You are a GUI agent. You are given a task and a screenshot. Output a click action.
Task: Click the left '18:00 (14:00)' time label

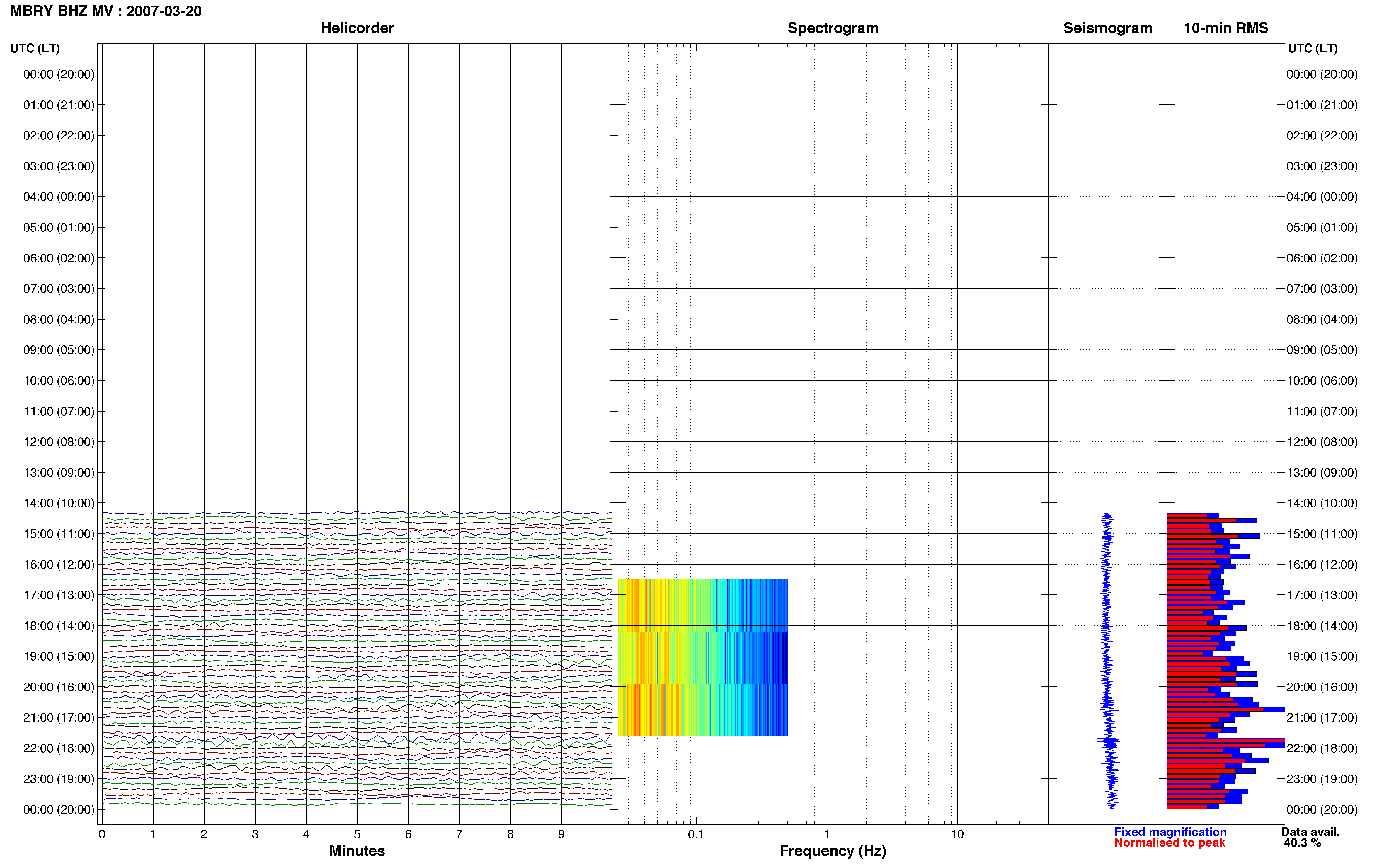point(59,626)
